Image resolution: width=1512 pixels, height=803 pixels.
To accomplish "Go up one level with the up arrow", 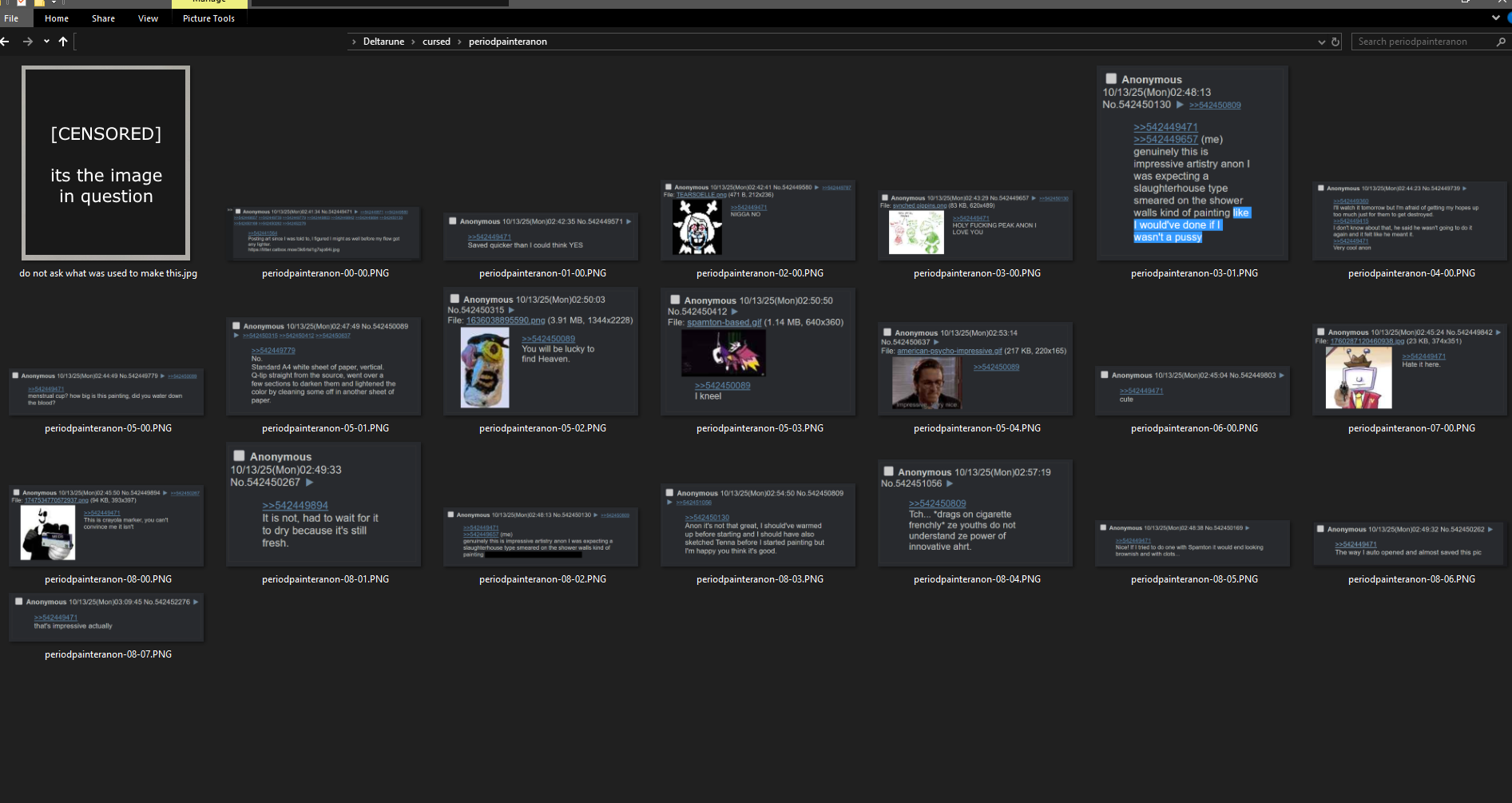I will point(63,42).
